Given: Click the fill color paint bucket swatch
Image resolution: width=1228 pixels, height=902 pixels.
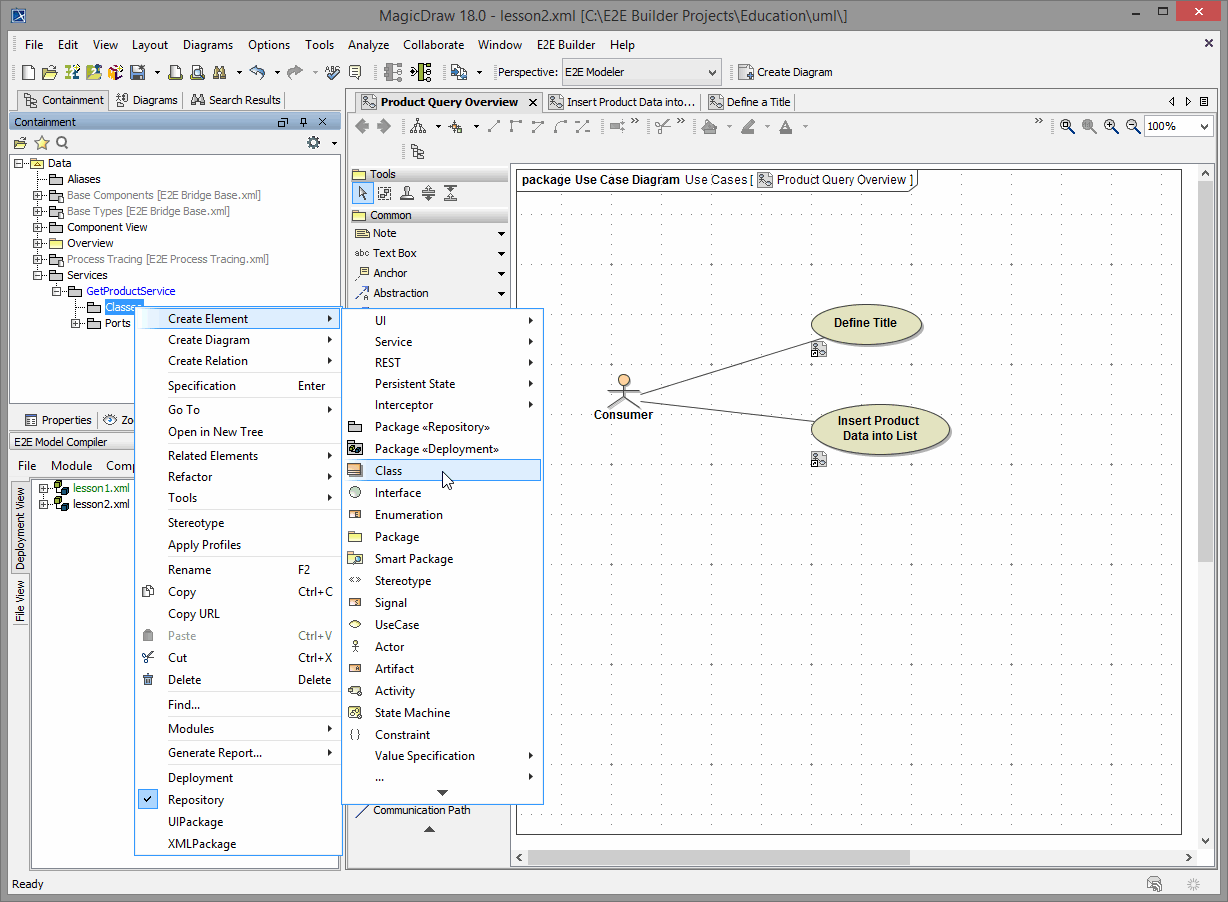Looking at the screenshot, I should 709,127.
